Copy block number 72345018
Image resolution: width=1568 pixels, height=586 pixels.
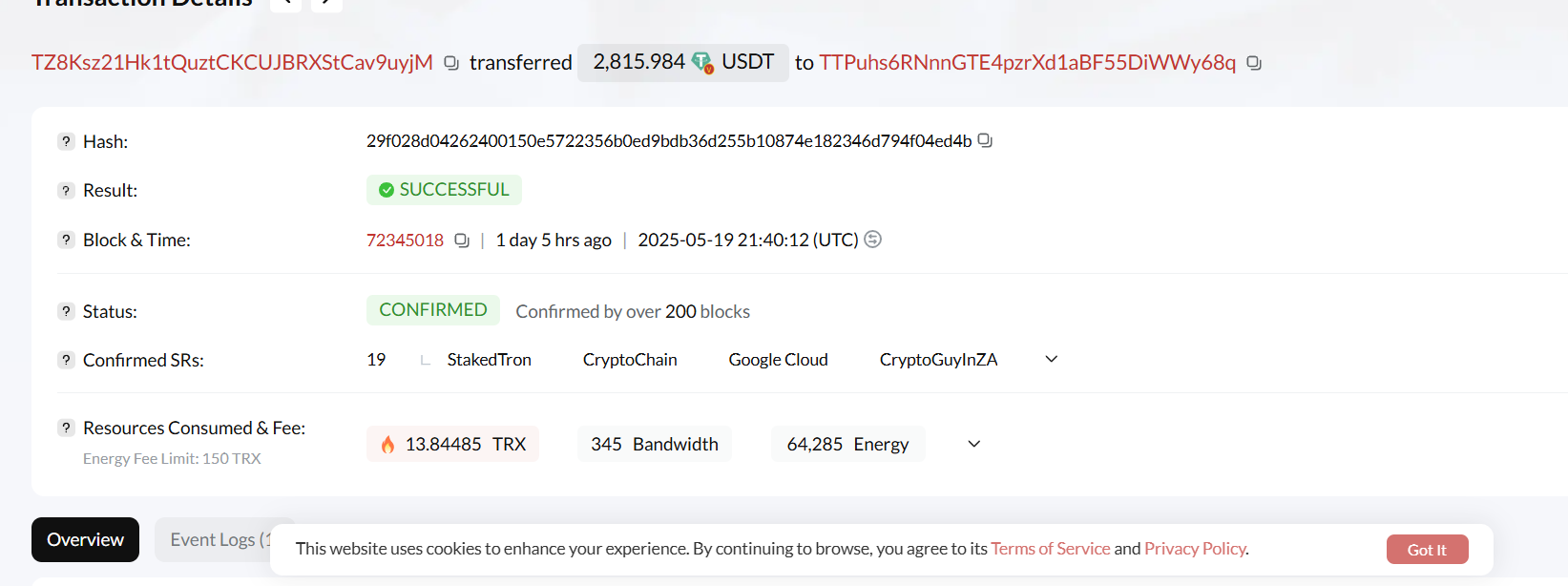tap(462, 241)
